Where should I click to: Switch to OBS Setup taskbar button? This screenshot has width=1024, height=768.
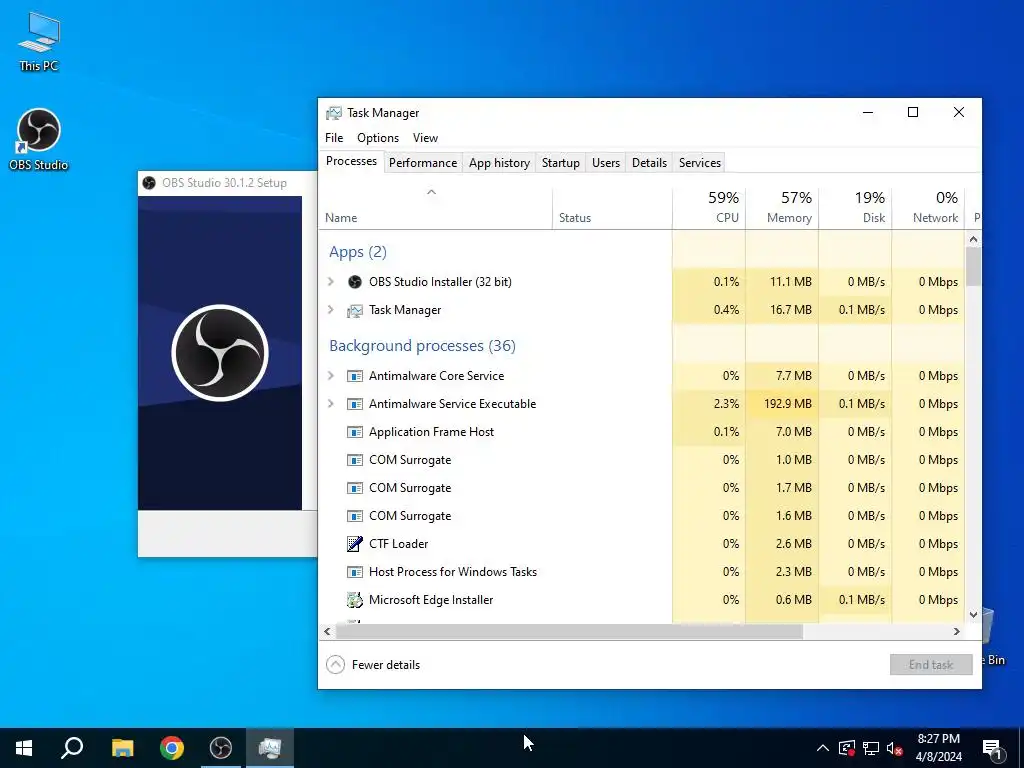221,748
